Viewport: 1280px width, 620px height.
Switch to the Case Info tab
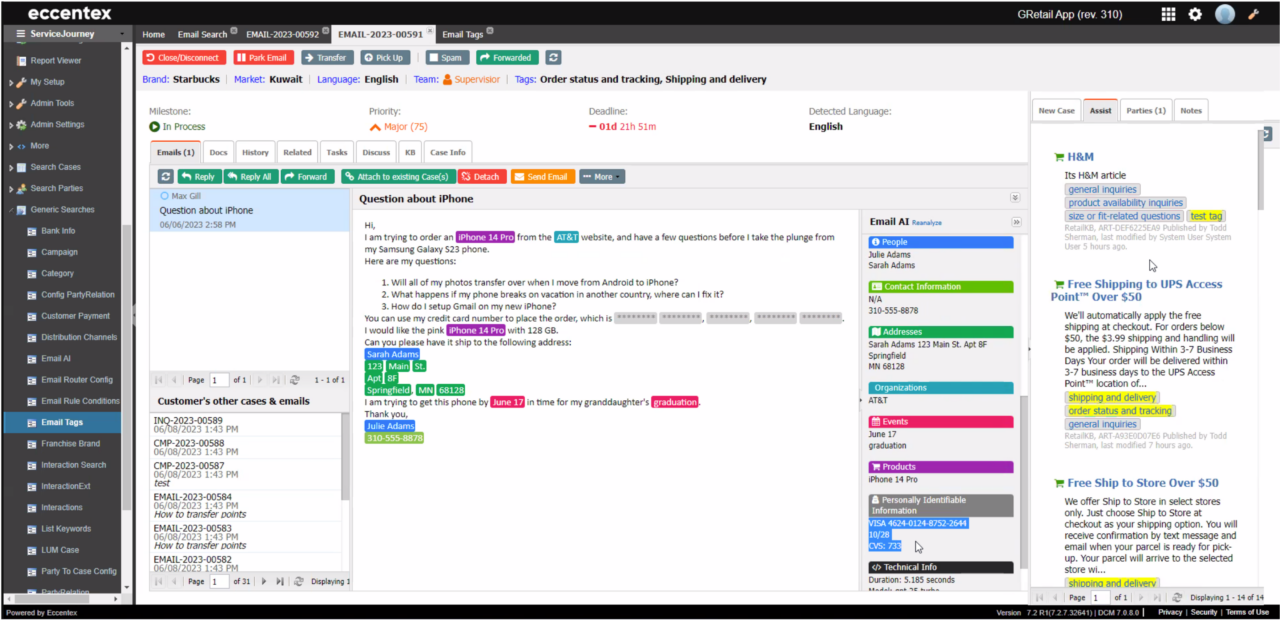[x=447, y=152]
